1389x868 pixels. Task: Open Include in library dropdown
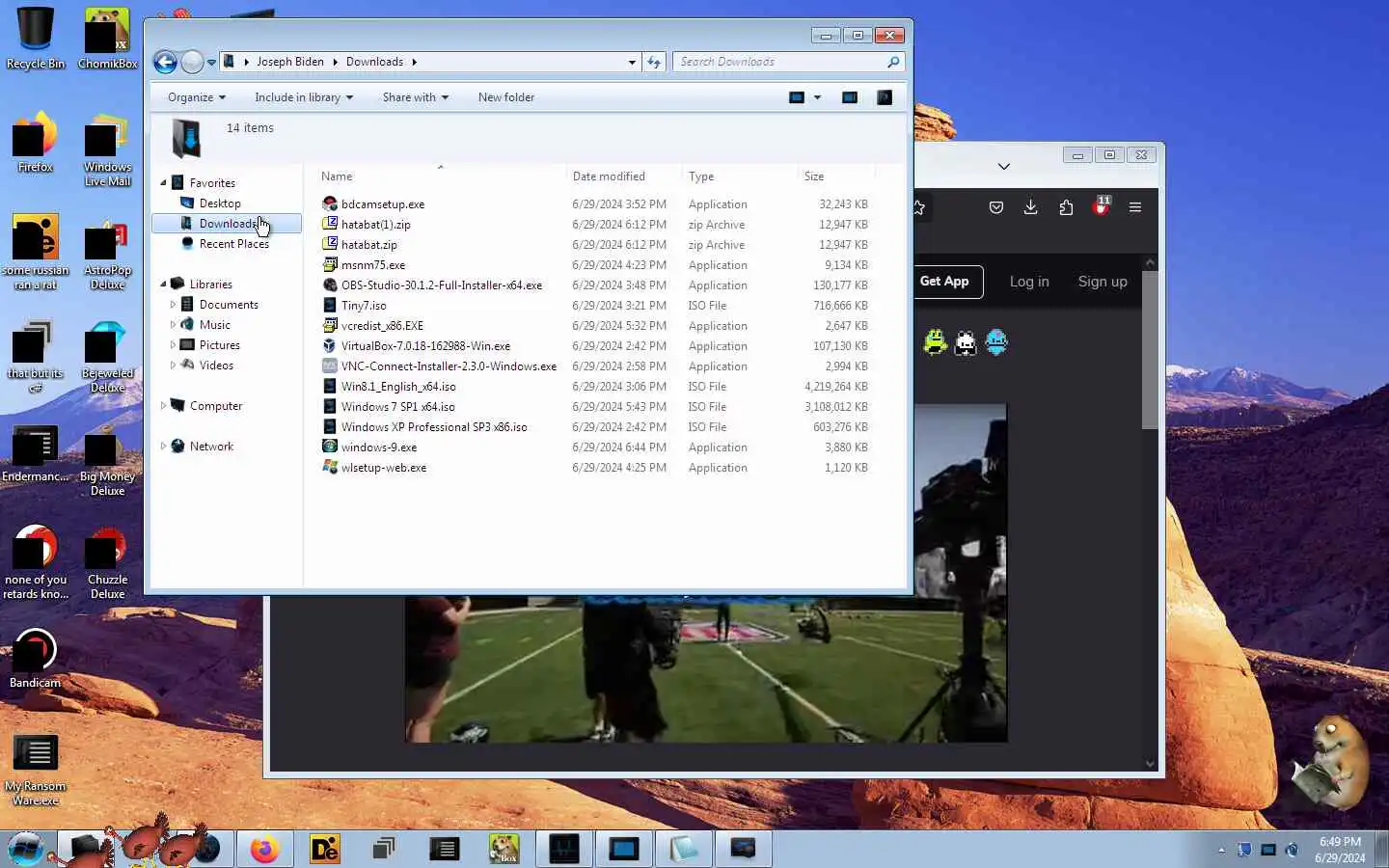click(x=304, y=97)
